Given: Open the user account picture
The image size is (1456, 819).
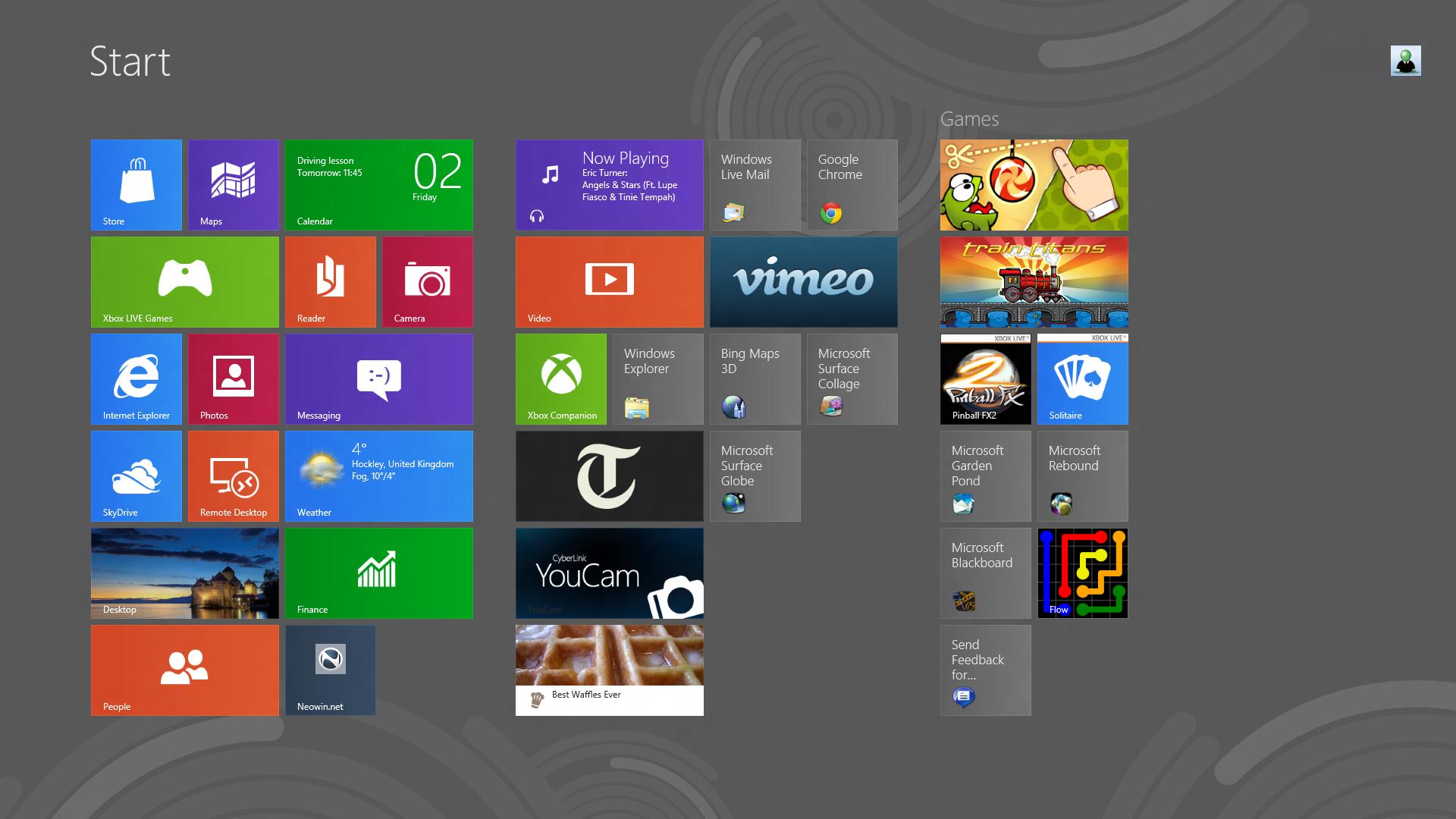Looking at the screenshot, I should (x=1407, y=61).
